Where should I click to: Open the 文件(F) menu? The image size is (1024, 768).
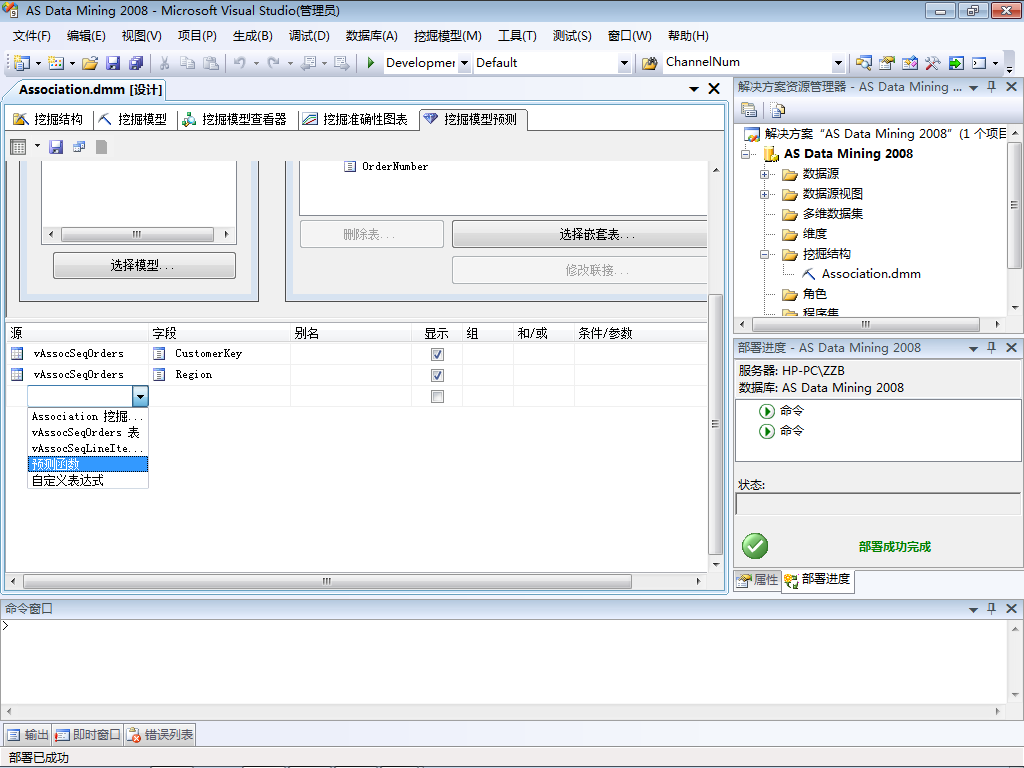(31, 36)
